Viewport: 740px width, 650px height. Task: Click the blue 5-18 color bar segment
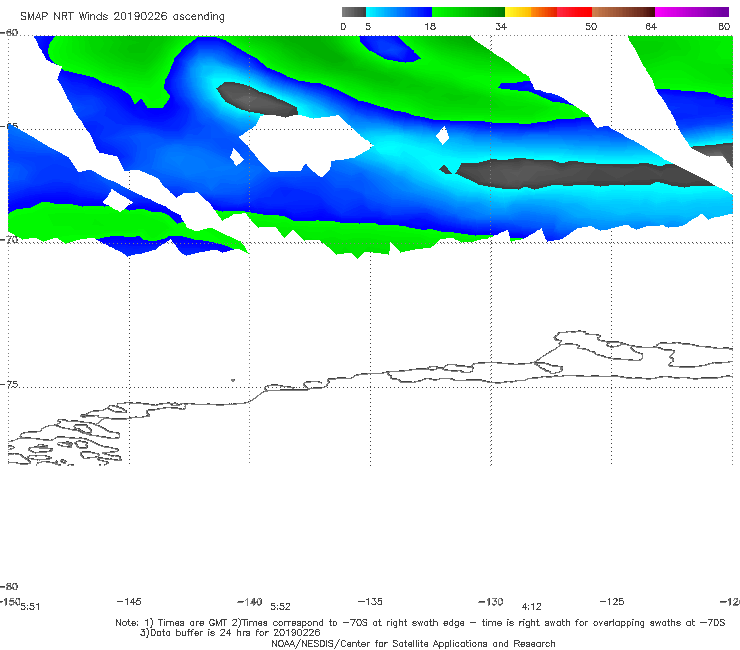tap(399, 12)
